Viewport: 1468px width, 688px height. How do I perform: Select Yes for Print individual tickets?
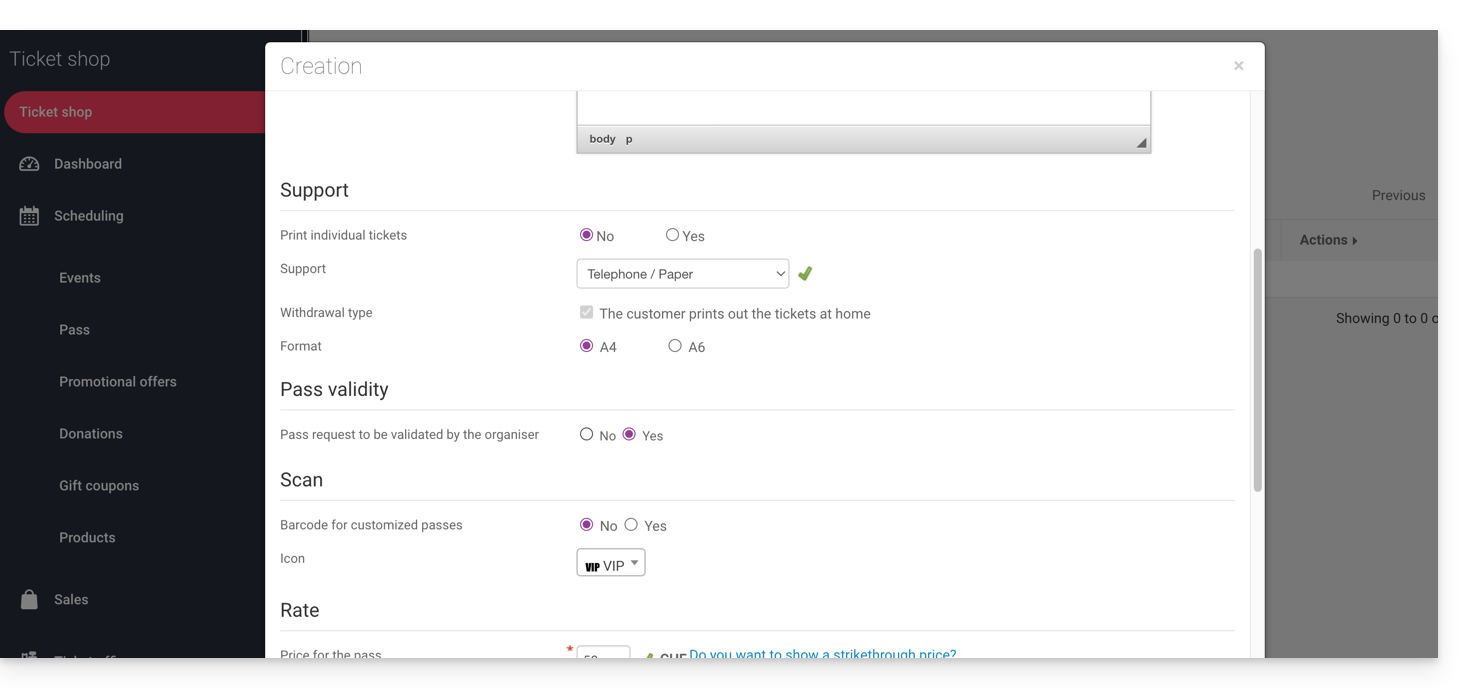click(672, 235)
